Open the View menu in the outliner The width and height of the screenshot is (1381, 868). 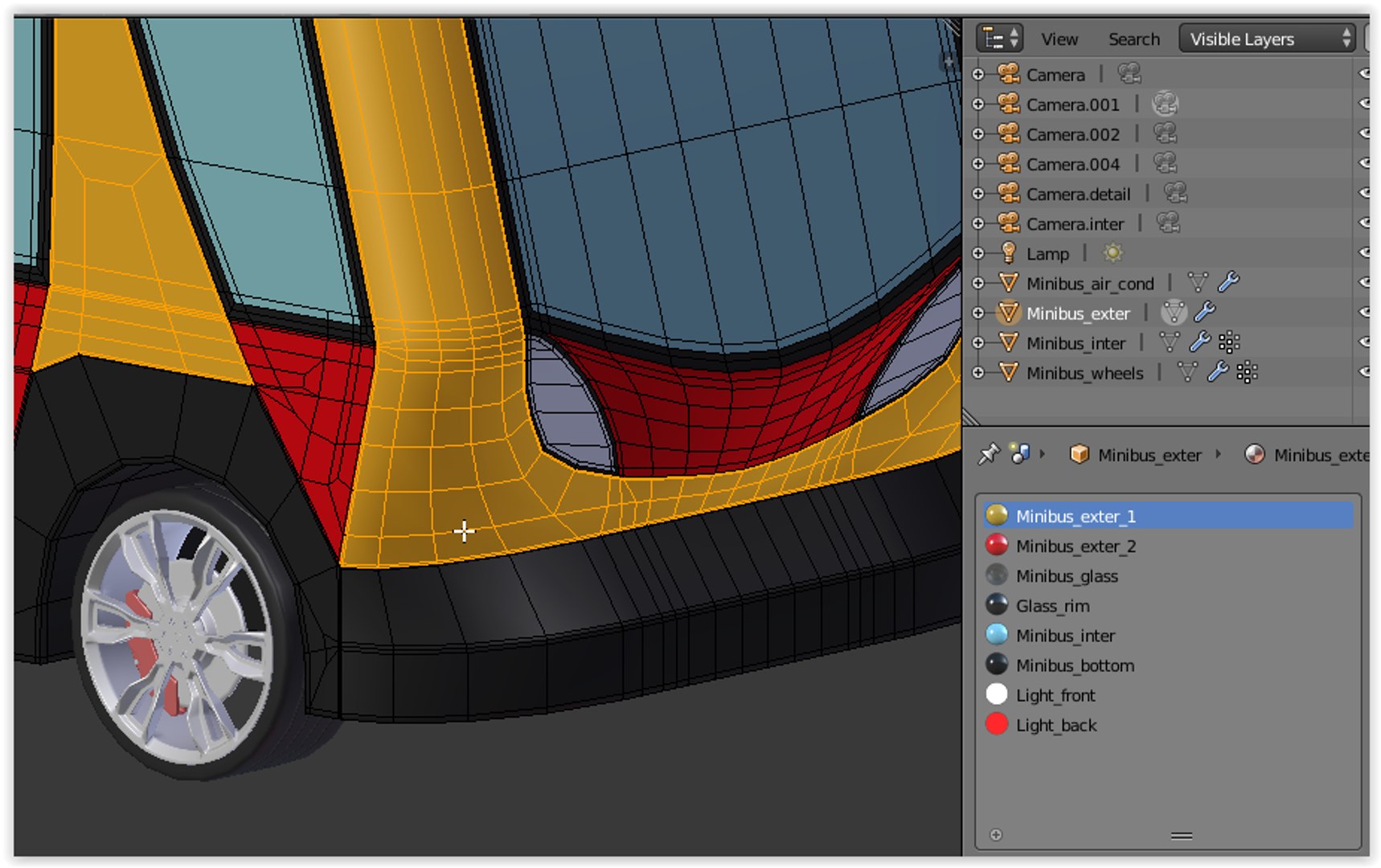click(x=1059, y=39)
